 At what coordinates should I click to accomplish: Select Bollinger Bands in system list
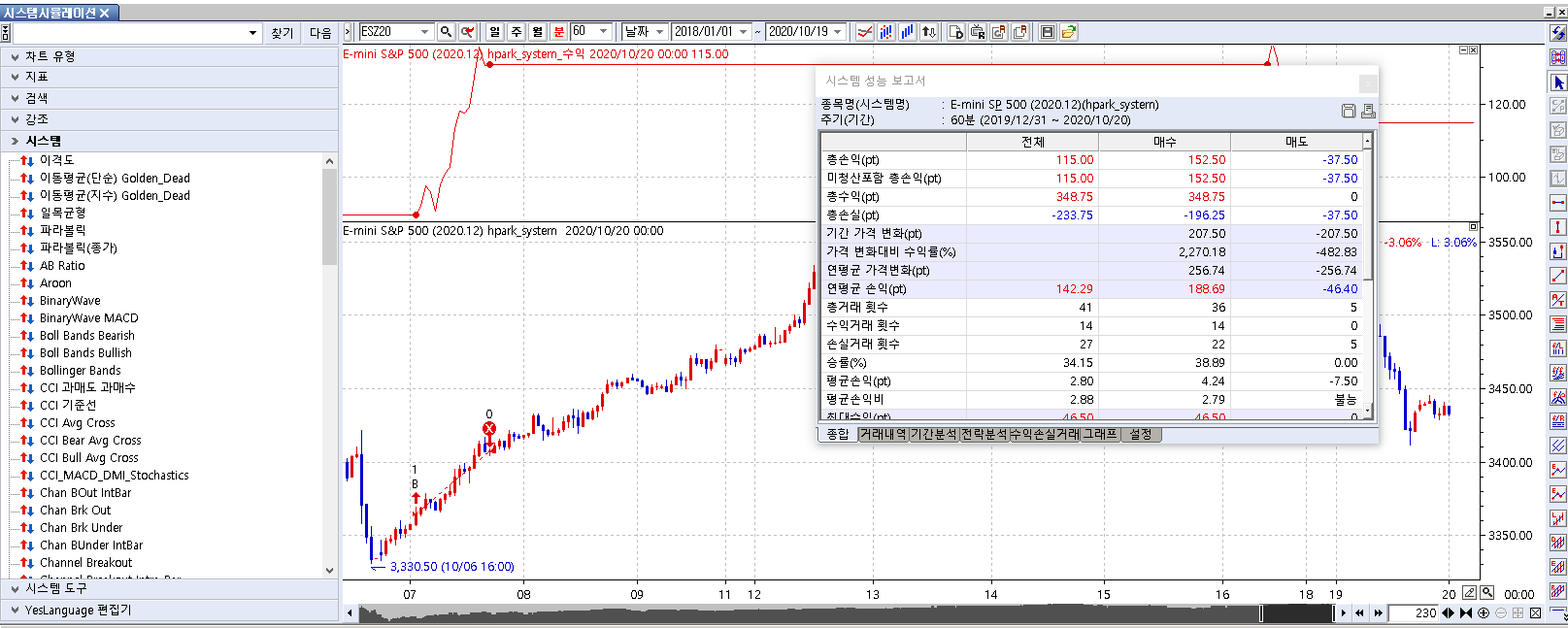point(81,370)
